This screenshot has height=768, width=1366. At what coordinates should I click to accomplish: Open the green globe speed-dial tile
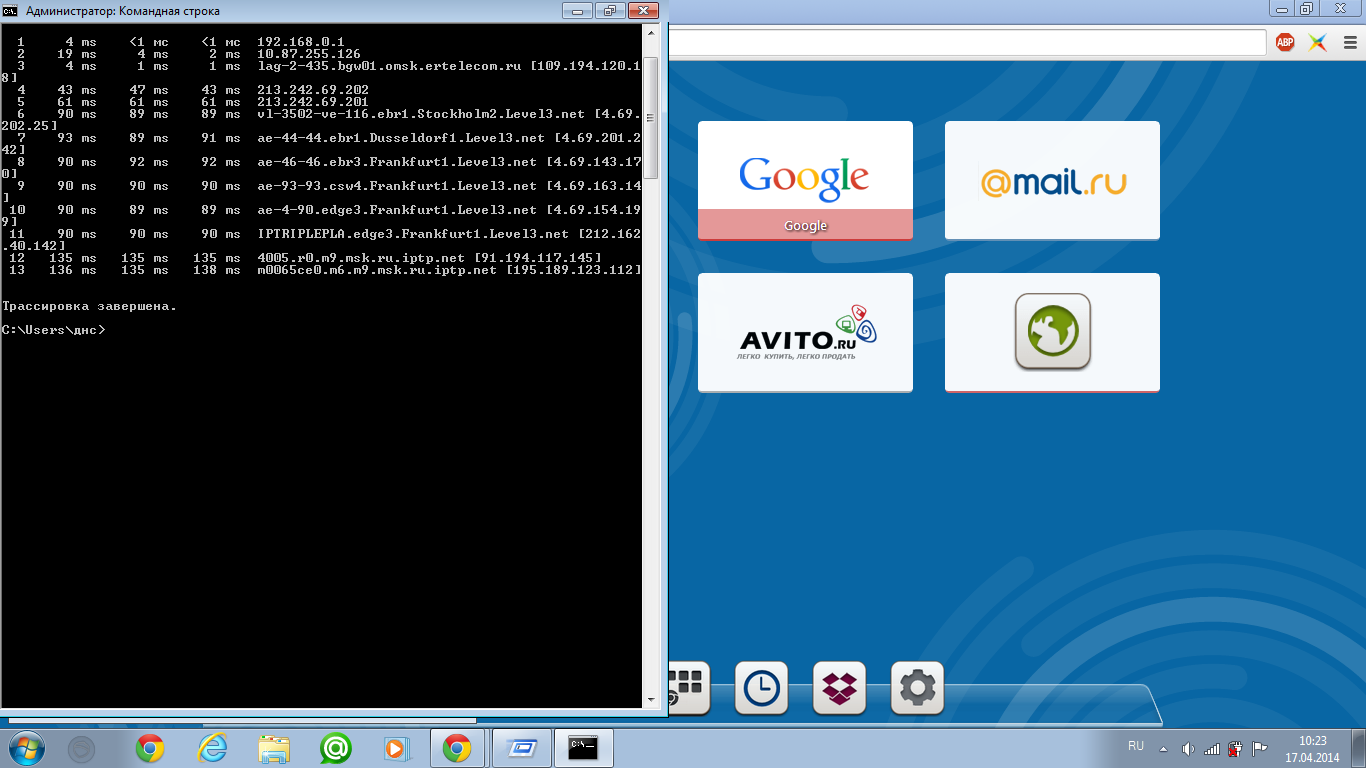click(x=1052, y=332)
